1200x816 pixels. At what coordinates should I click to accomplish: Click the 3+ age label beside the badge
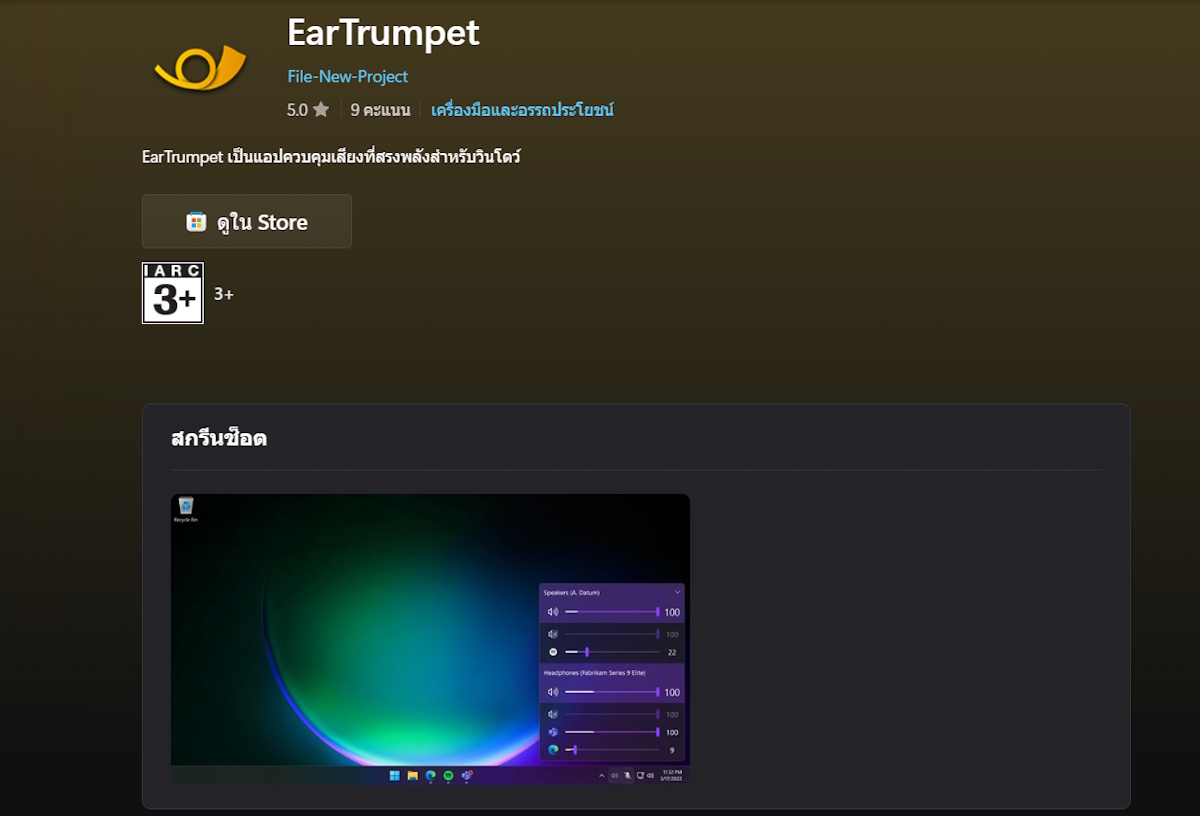224,294
